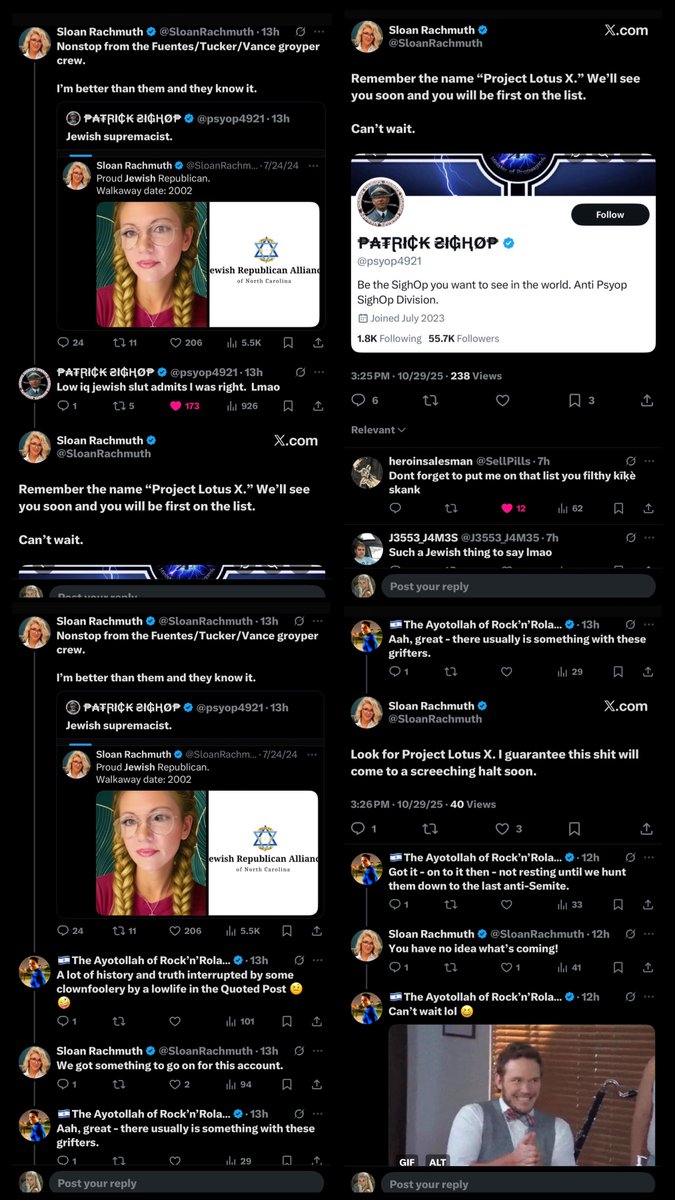Open the thumbs-up GIF thumbnail
675x1200 pixels.
[x=521, y=1095]
